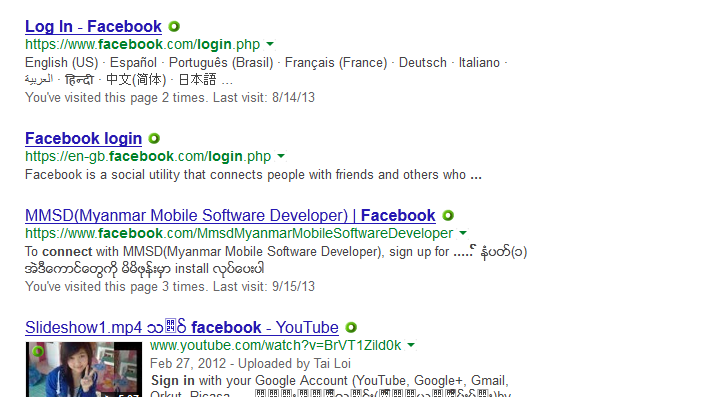The height and width of the screenshot is (397, 715).
Task: Click the www.facebook.com/MmsdMyanmarMobileSoftwareDeveloper URL text
Action: click(x=239, y=233)
